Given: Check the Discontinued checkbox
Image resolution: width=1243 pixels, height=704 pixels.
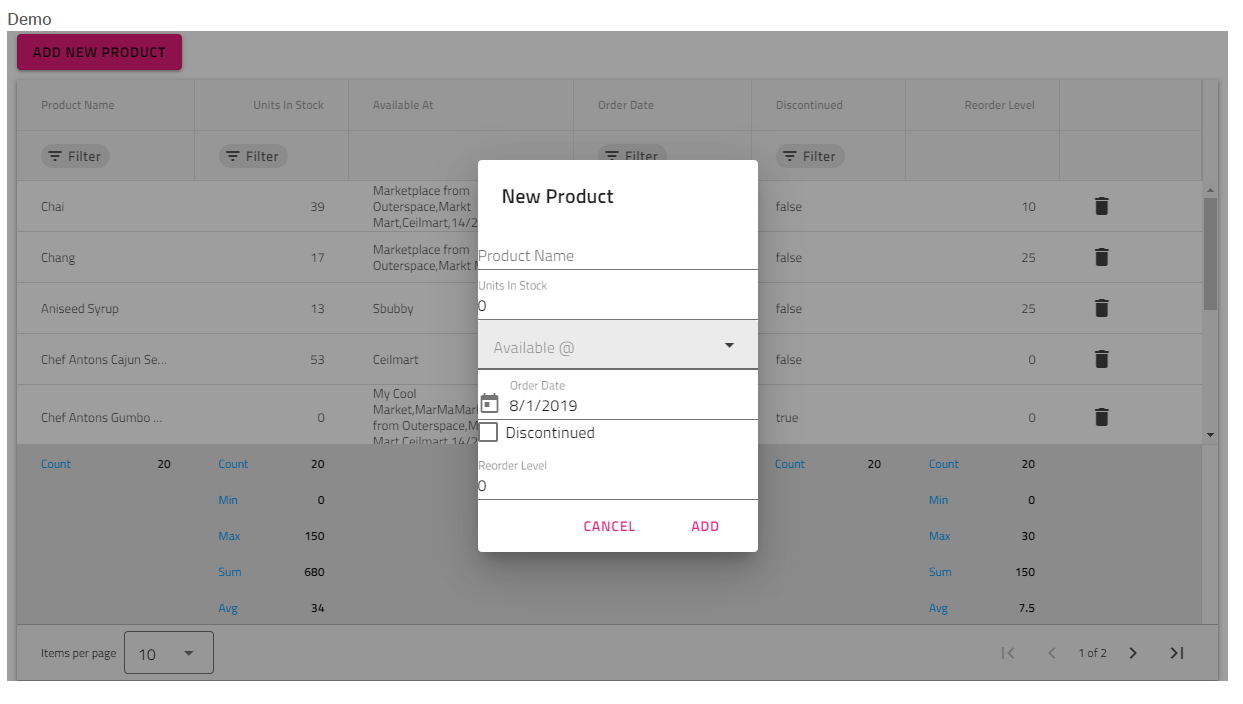Looking at the screenshot, I should coord(487,432).
